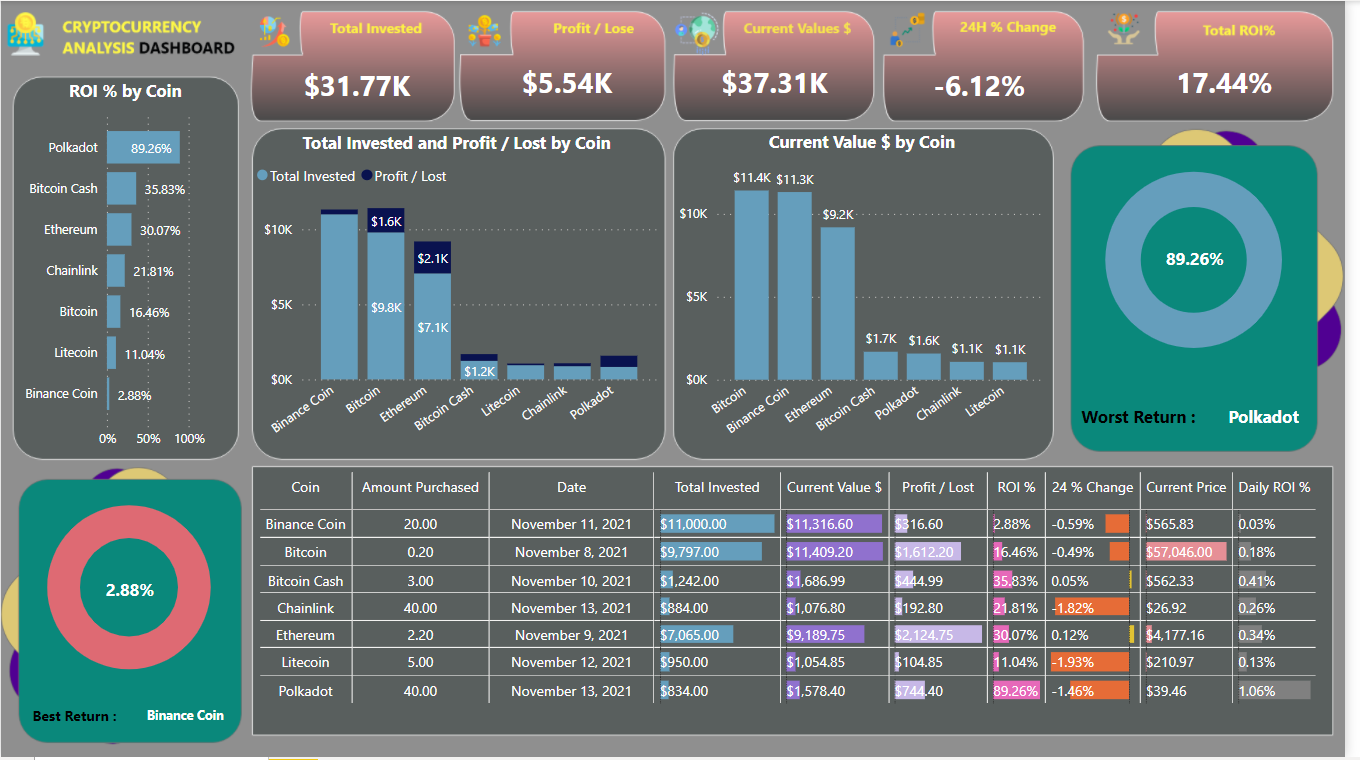The image size is (1360, 760).
Task: Click the growth icon beside 24H % Change
Action: click(x=907, y=31)
